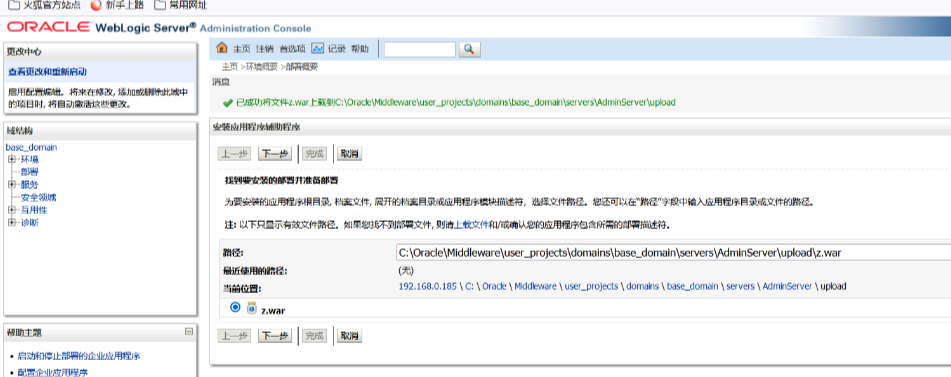Click the 192.168.0.185 location link
Screen dimensions: 951x377
[x=428, y=286]
